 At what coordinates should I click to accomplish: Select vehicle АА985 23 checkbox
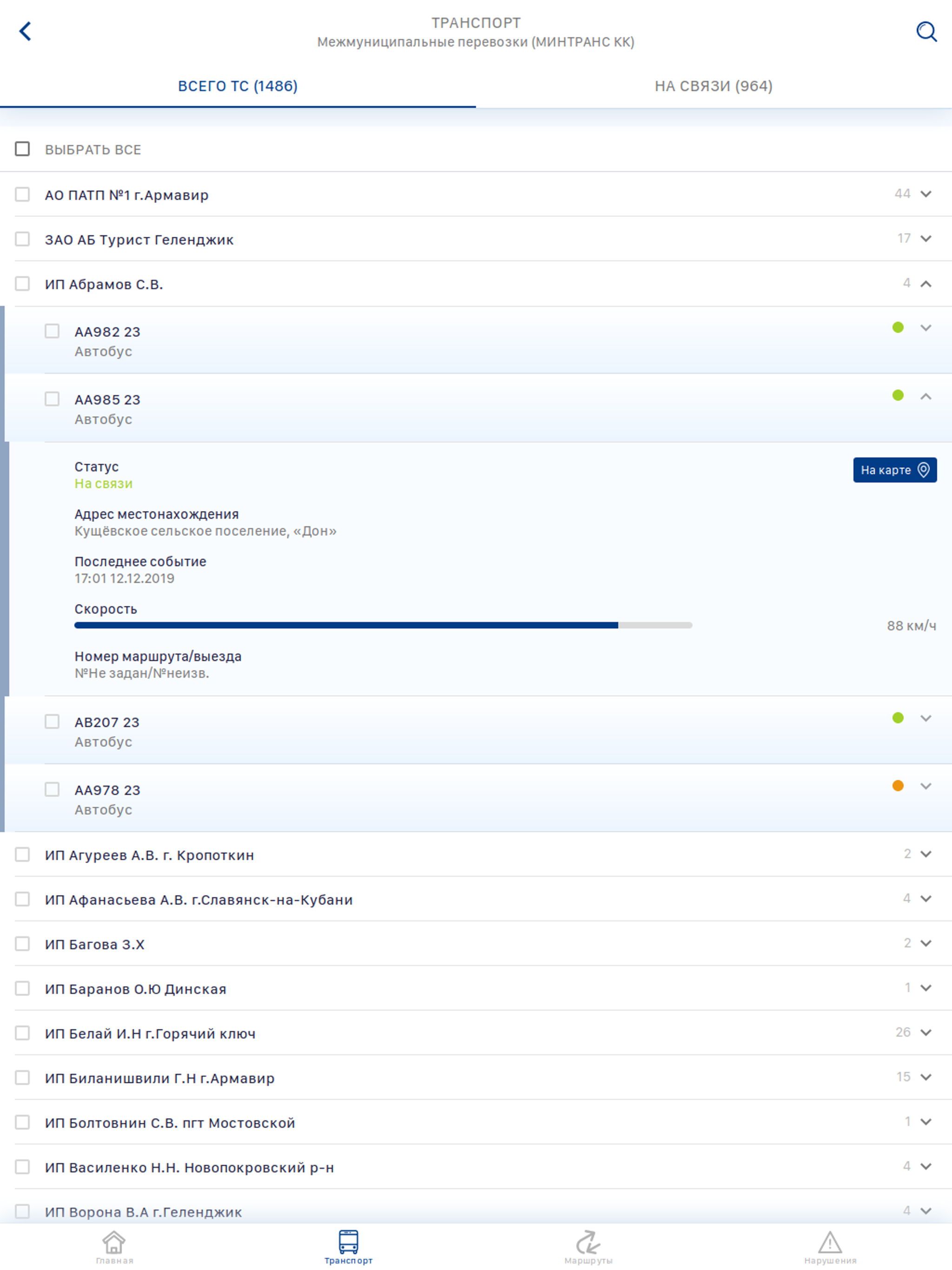(52, 398)
